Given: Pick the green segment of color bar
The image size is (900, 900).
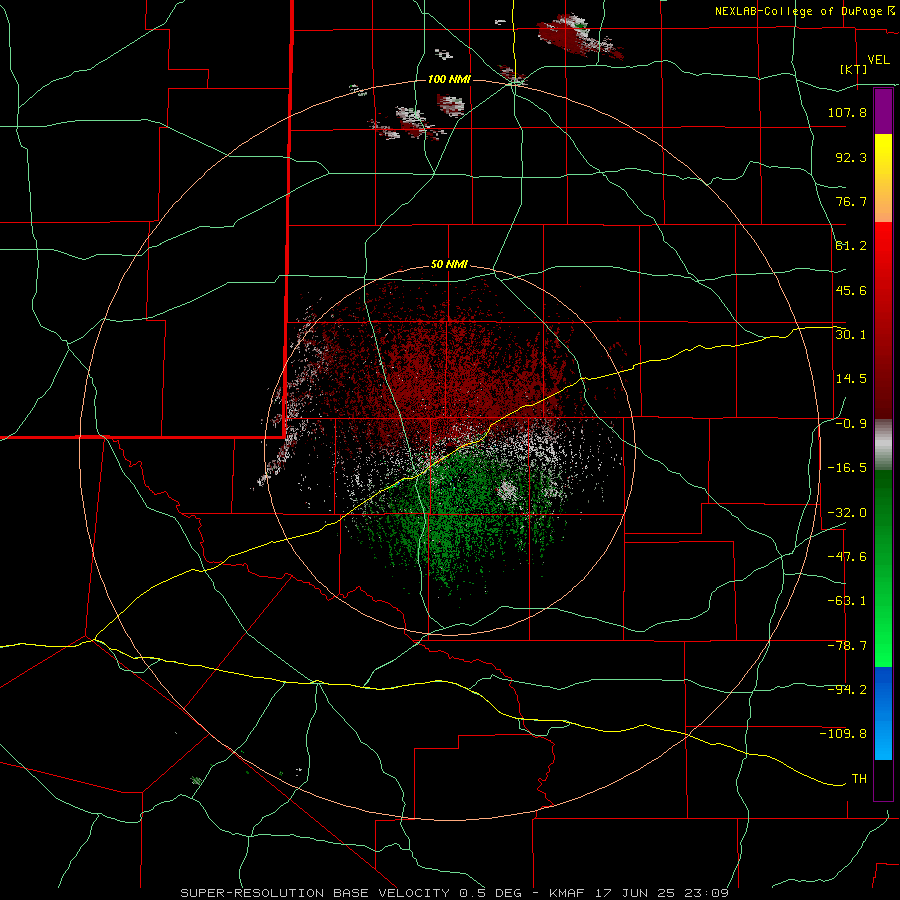Looking at the screenshot, I should 883,568.
